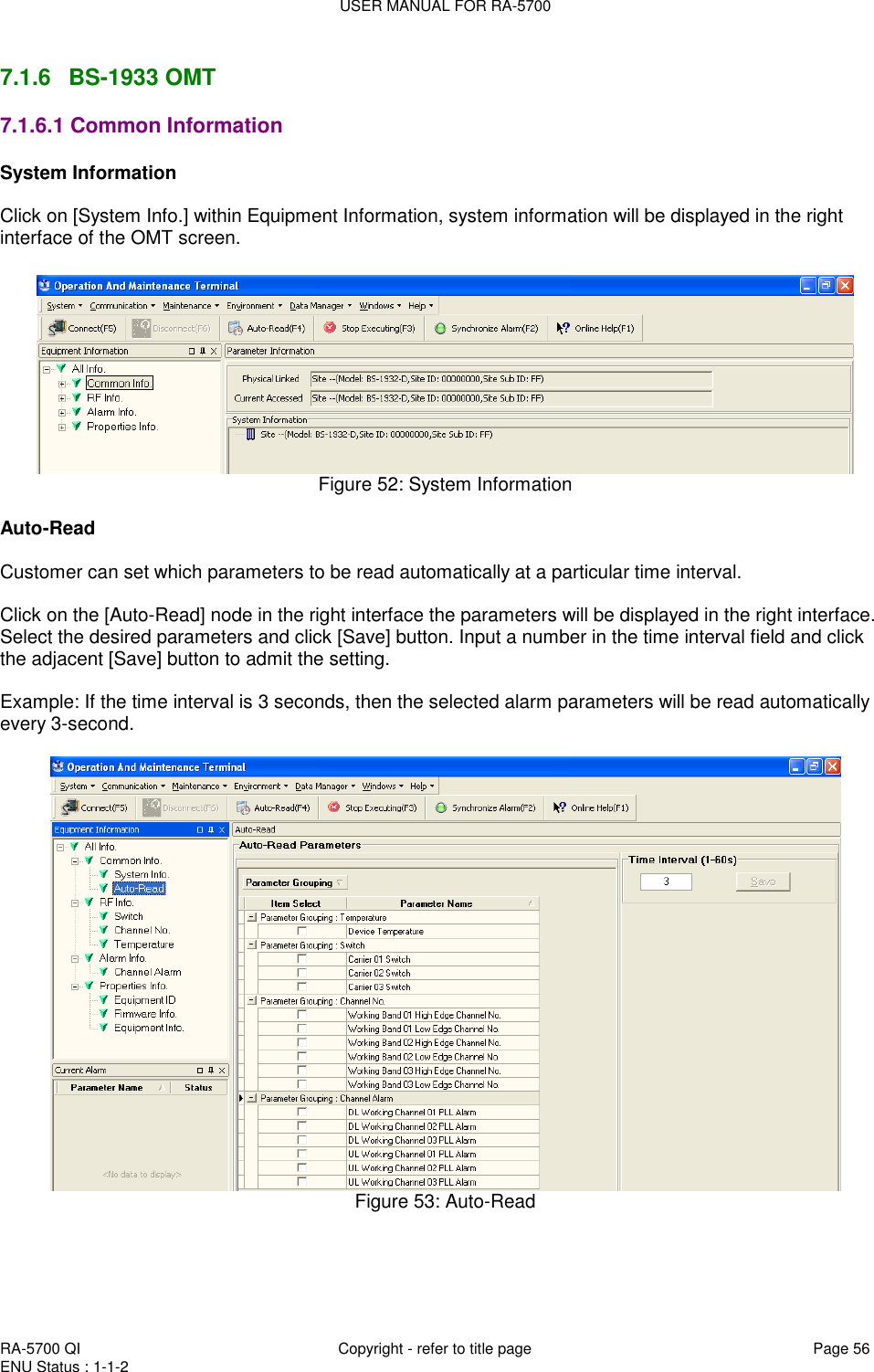Click Connect(F5) in Figure 53 window toolbar
Image resolution: width=874 pixels, height=1372 pixels.
tap(95, 807)
